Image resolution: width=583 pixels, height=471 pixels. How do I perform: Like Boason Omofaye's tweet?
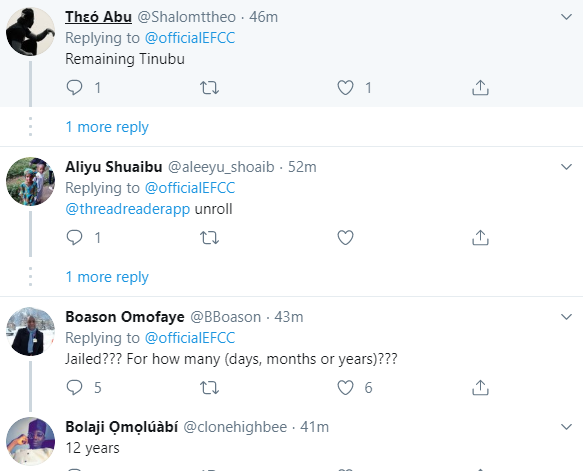point(345,388)
